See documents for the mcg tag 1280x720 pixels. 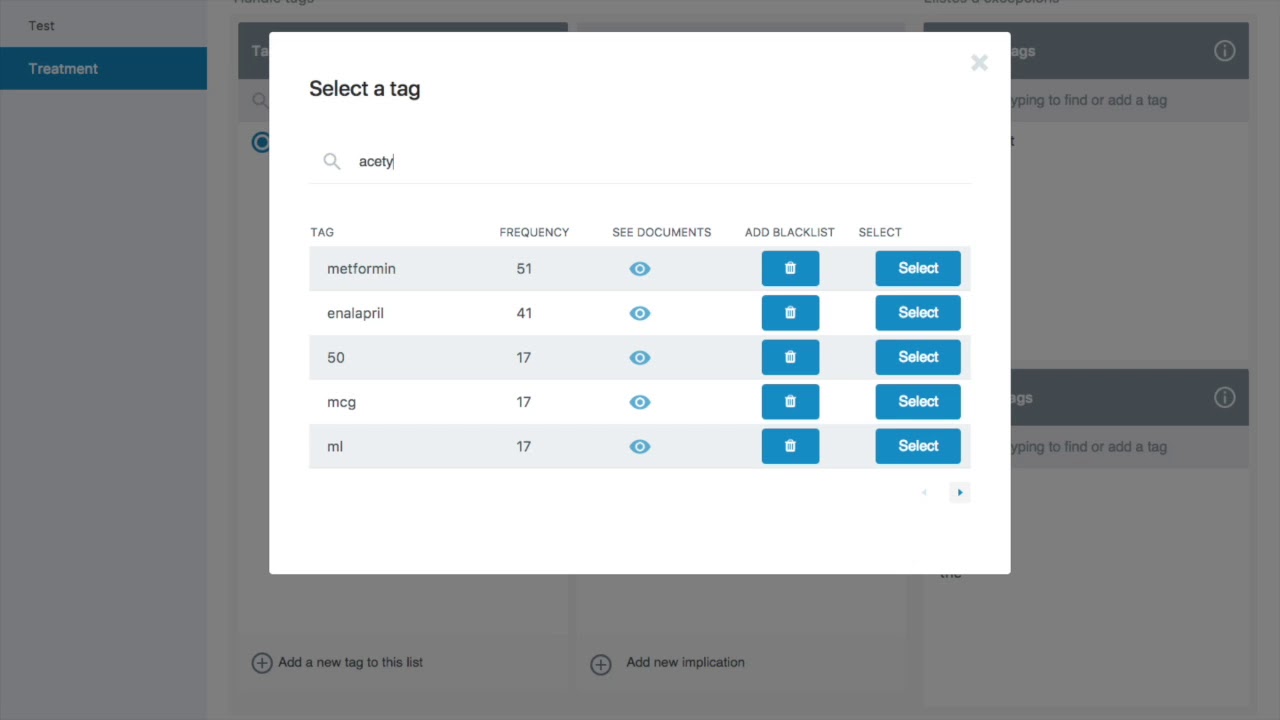point(640,402)
